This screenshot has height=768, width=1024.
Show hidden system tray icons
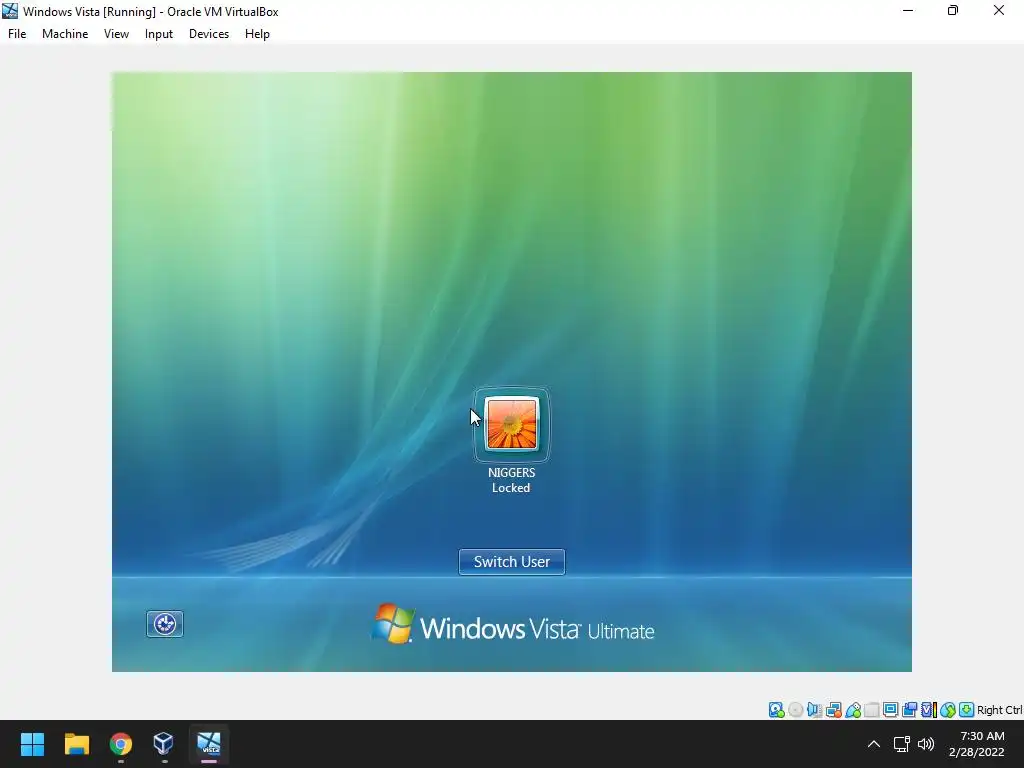tap(874, 744)
